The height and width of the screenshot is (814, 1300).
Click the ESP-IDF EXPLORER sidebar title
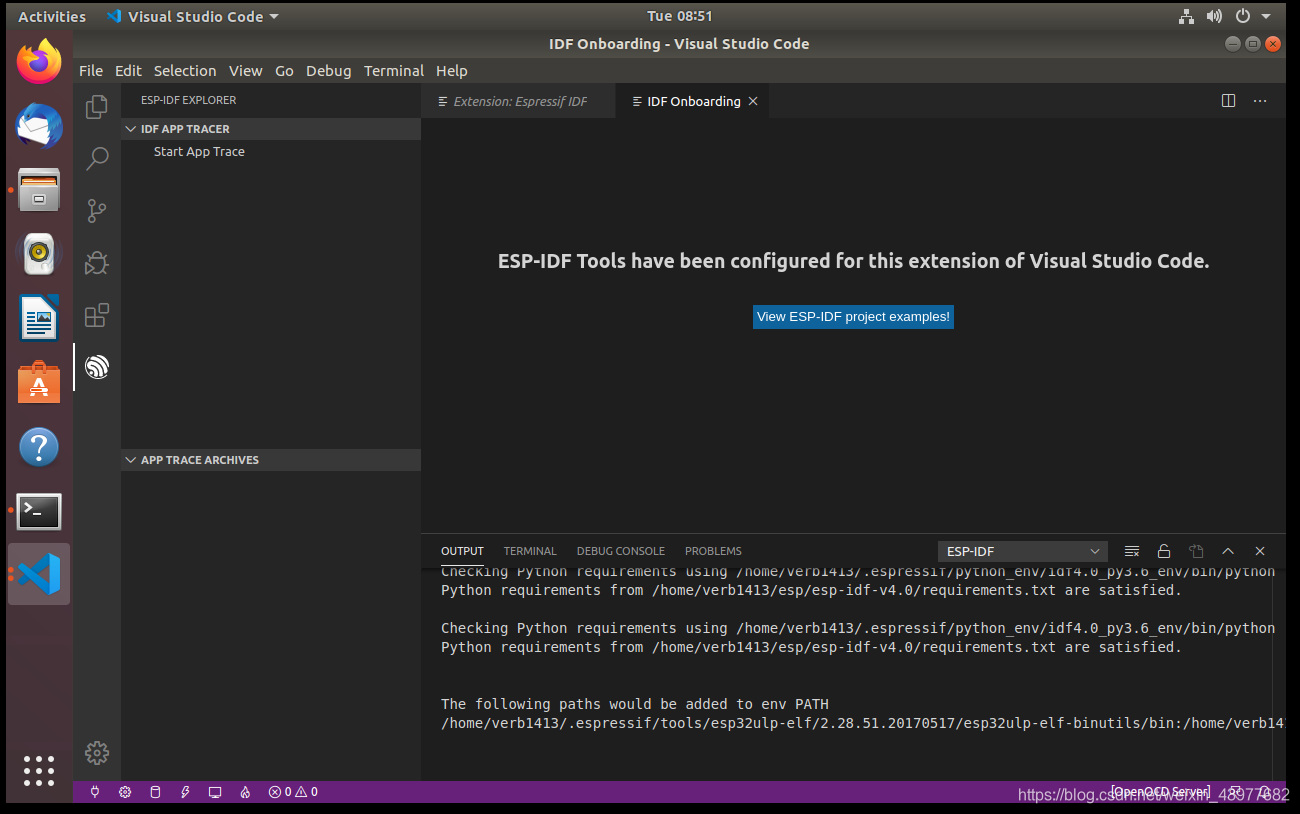pos(189,100)
